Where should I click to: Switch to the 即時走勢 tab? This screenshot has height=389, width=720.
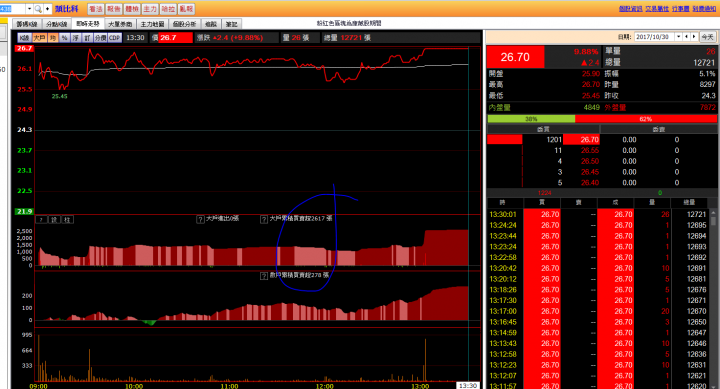(x=88, y=24)
